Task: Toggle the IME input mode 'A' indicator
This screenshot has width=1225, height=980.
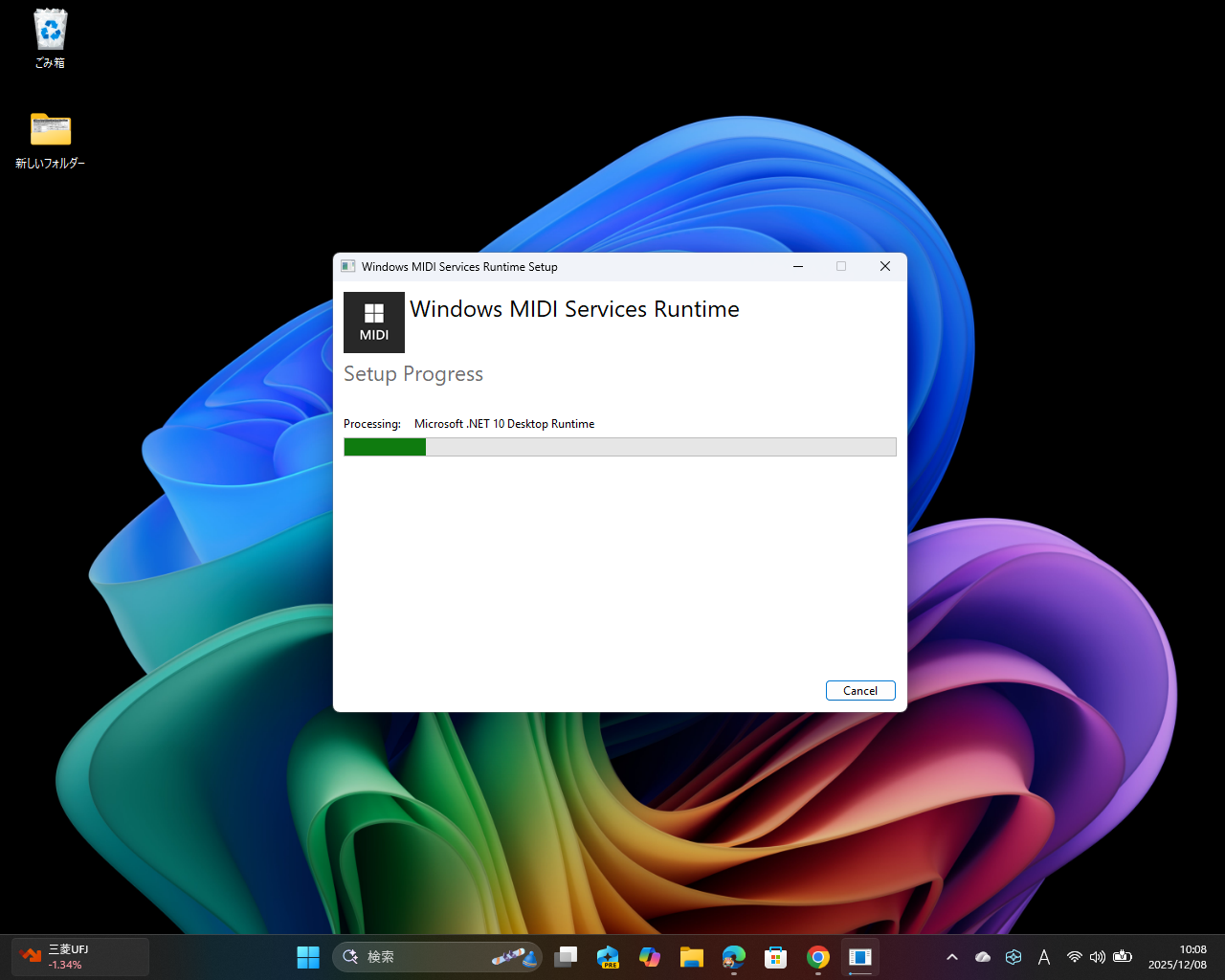Action: tap(1044, 957)
